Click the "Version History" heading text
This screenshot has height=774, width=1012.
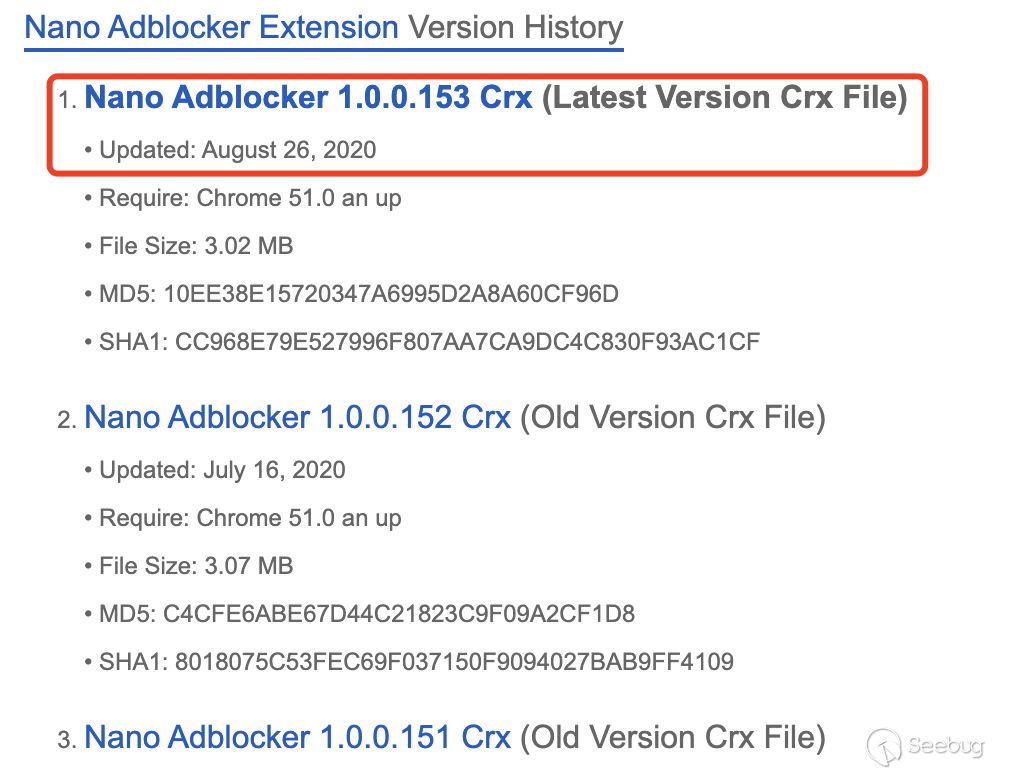click(514, 27)
